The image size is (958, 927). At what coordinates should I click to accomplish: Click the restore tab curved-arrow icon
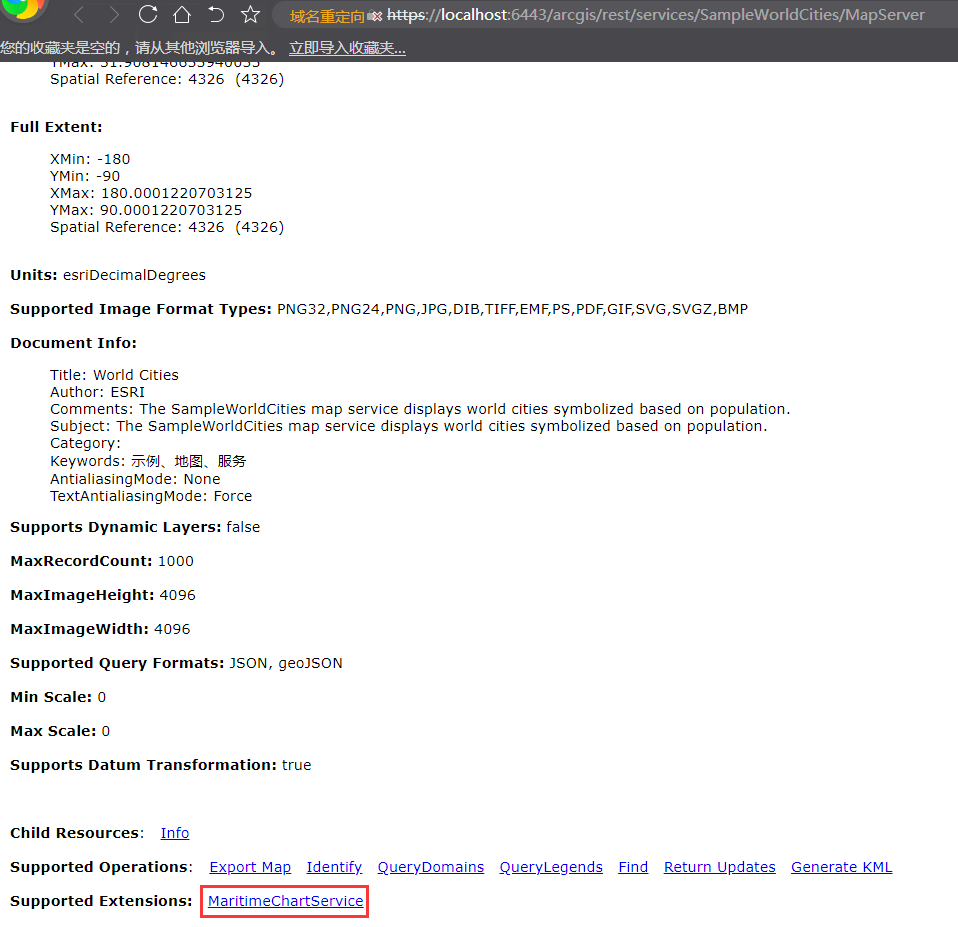click(216, 15)
